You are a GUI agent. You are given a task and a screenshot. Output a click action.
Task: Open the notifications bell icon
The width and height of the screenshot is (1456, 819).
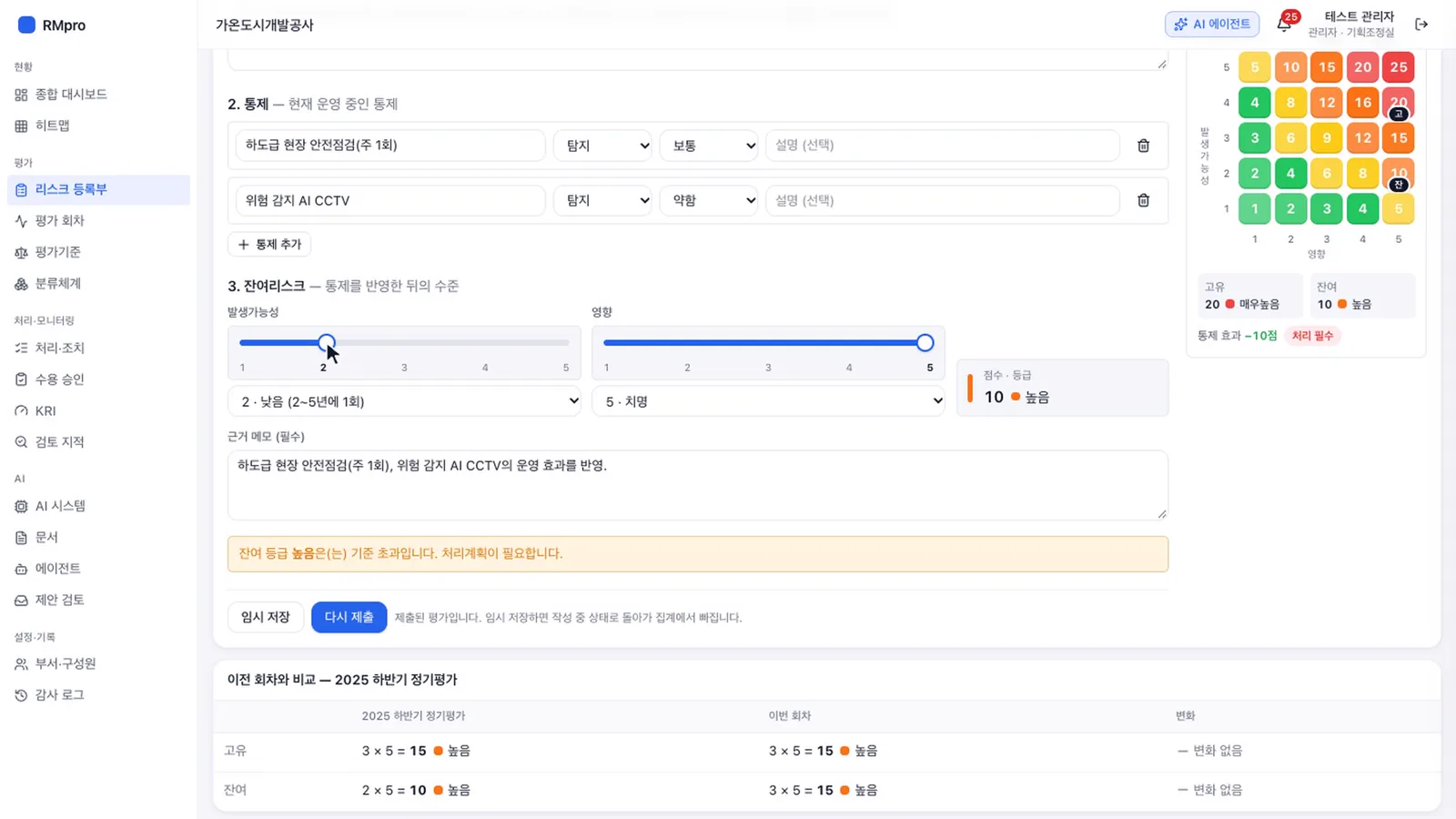click(x=1284, y=25)
